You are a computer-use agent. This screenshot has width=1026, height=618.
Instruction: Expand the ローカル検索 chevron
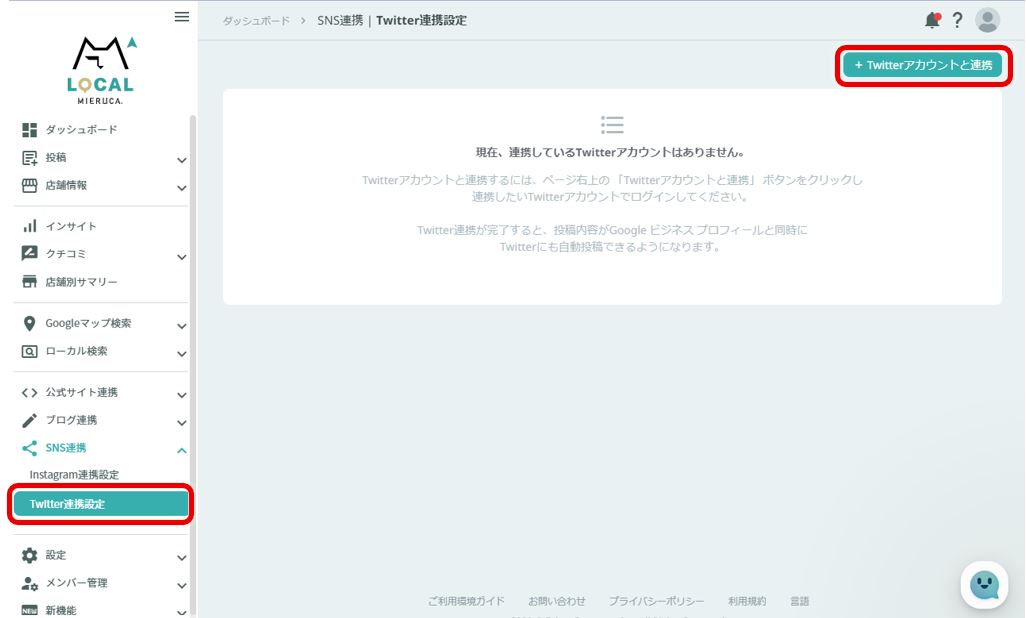[182, 354]
